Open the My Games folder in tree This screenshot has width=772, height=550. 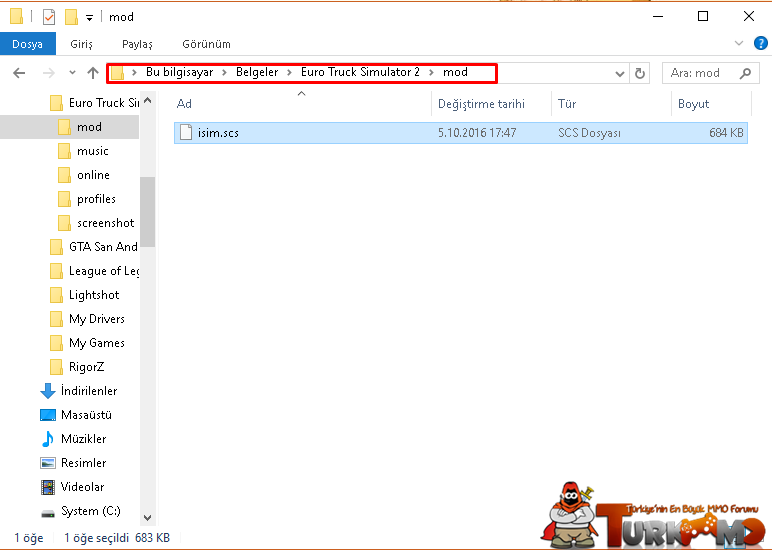(87, 343)
